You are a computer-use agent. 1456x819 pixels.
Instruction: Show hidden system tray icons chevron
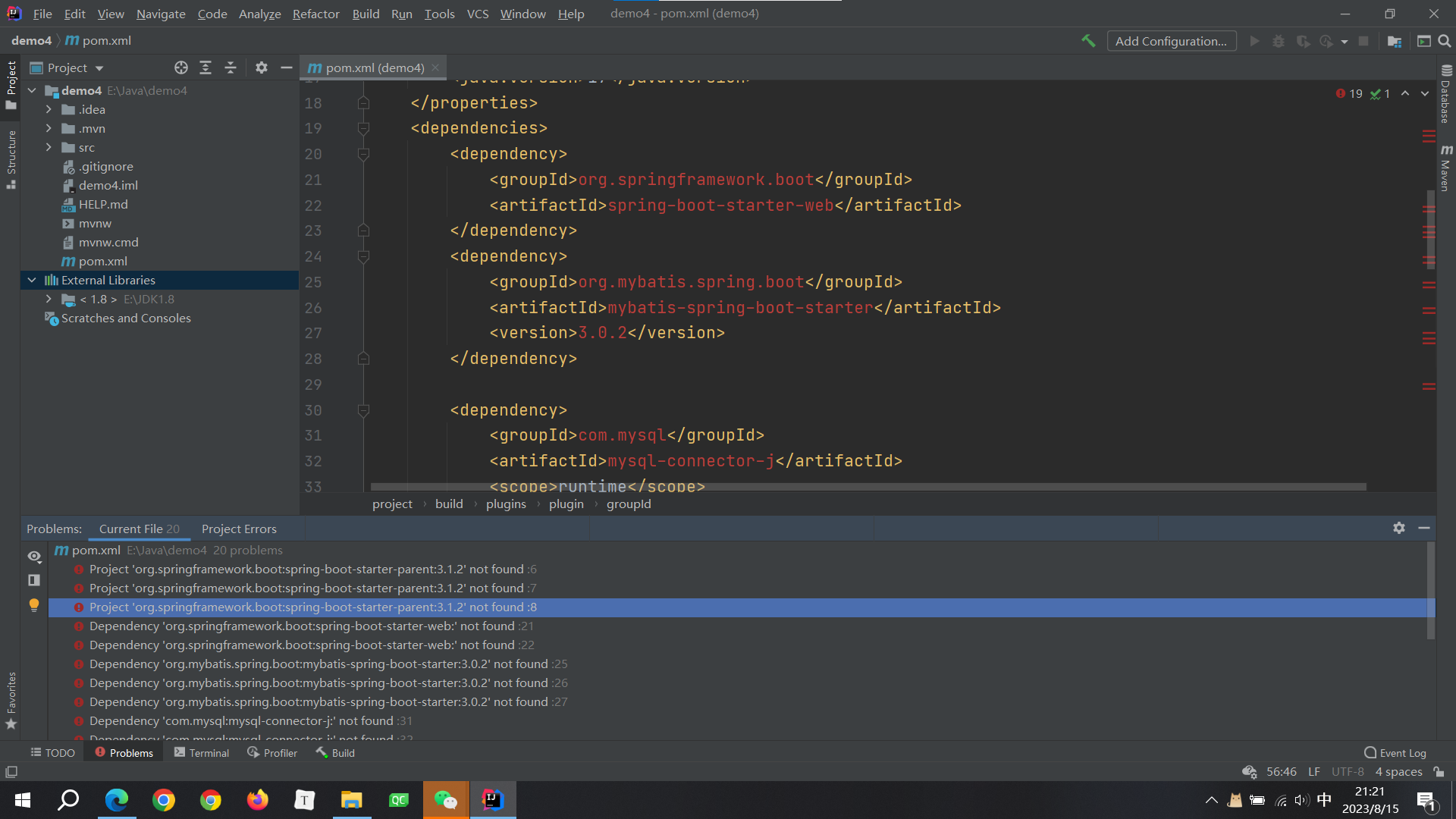pyautogui.click(x=1211, y=800)
